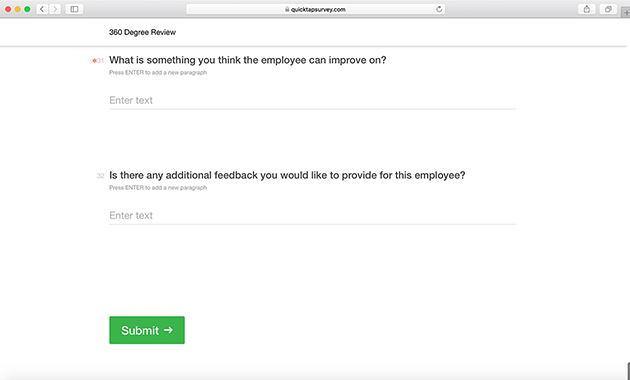The width and height of the screenshot is (630, 380).
Task: Open the Share menu icon
Action: (587, 9)
